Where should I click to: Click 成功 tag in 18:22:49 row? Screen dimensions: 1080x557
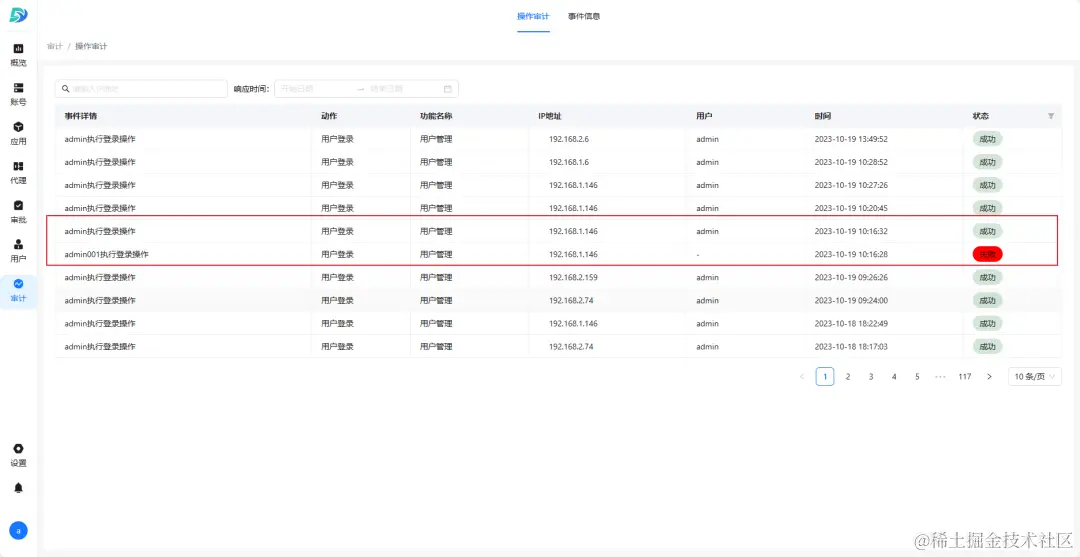(987, 324)
